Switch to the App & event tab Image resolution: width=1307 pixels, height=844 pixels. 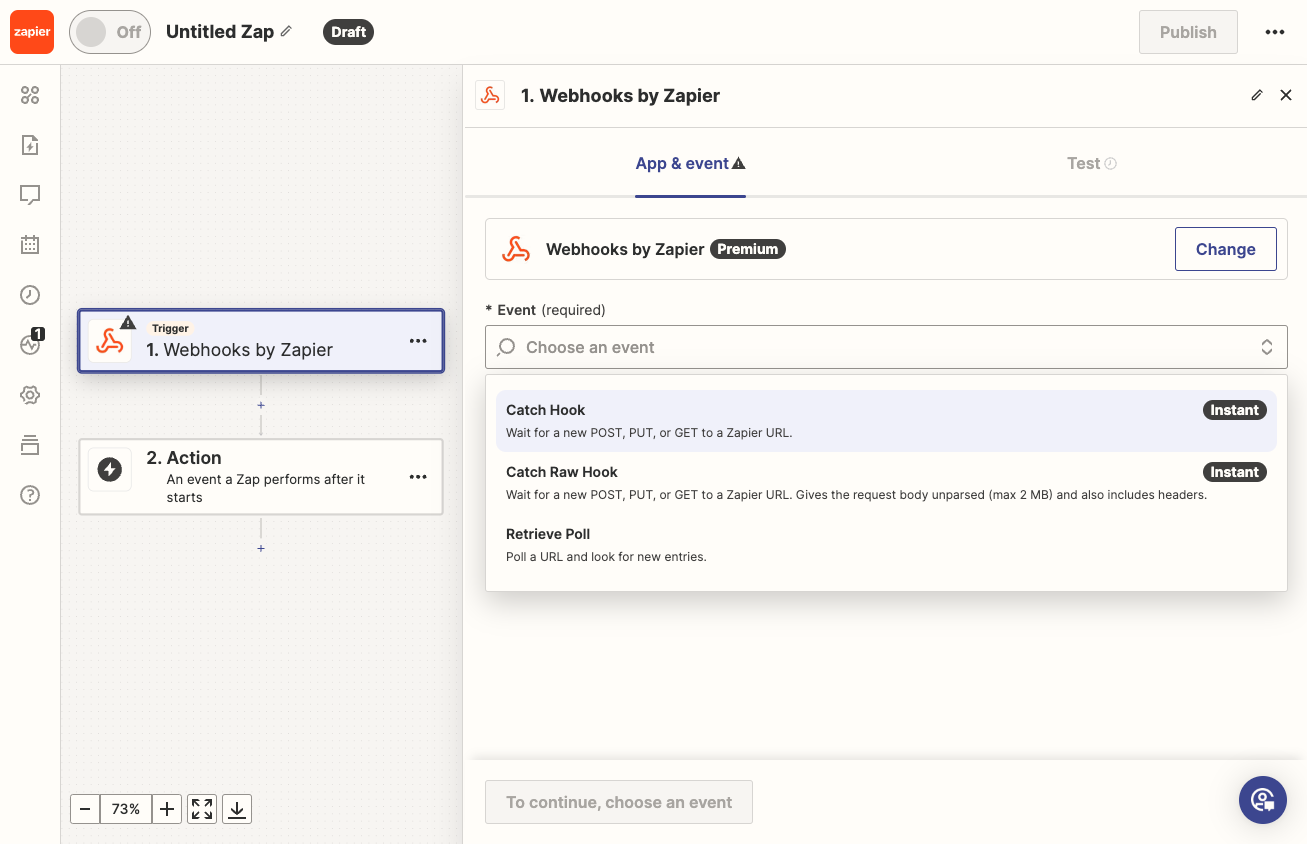click(690, 163)
